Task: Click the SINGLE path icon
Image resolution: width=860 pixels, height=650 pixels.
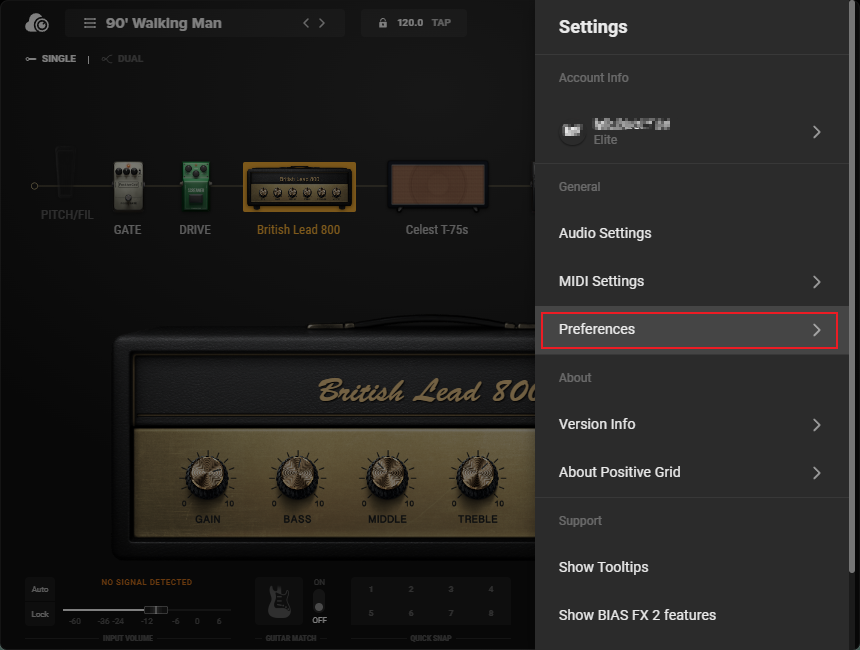Action: click(x=31, y=59)
